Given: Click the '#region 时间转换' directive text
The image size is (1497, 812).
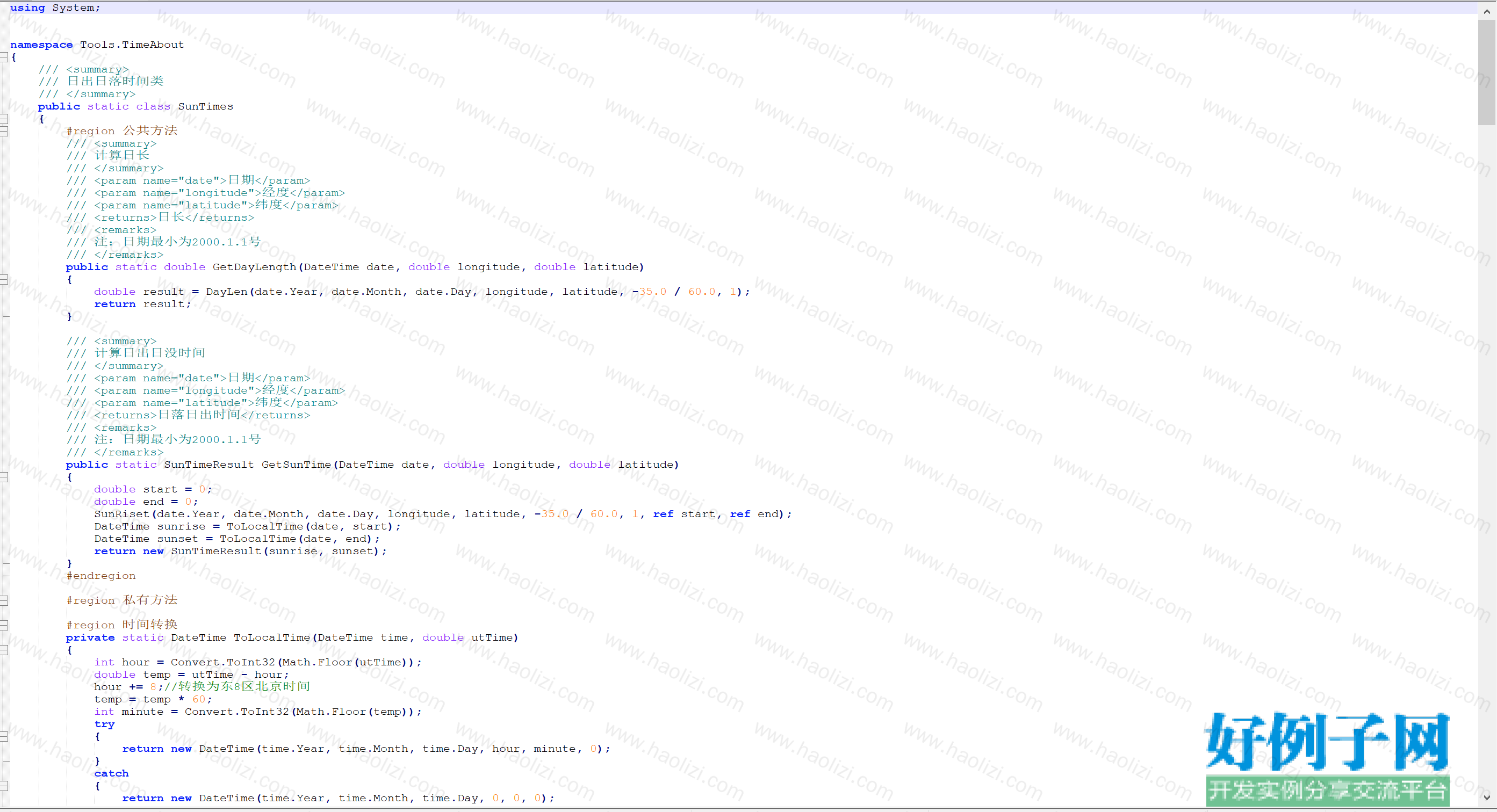Looking at the screenshot, I should 122,625.
